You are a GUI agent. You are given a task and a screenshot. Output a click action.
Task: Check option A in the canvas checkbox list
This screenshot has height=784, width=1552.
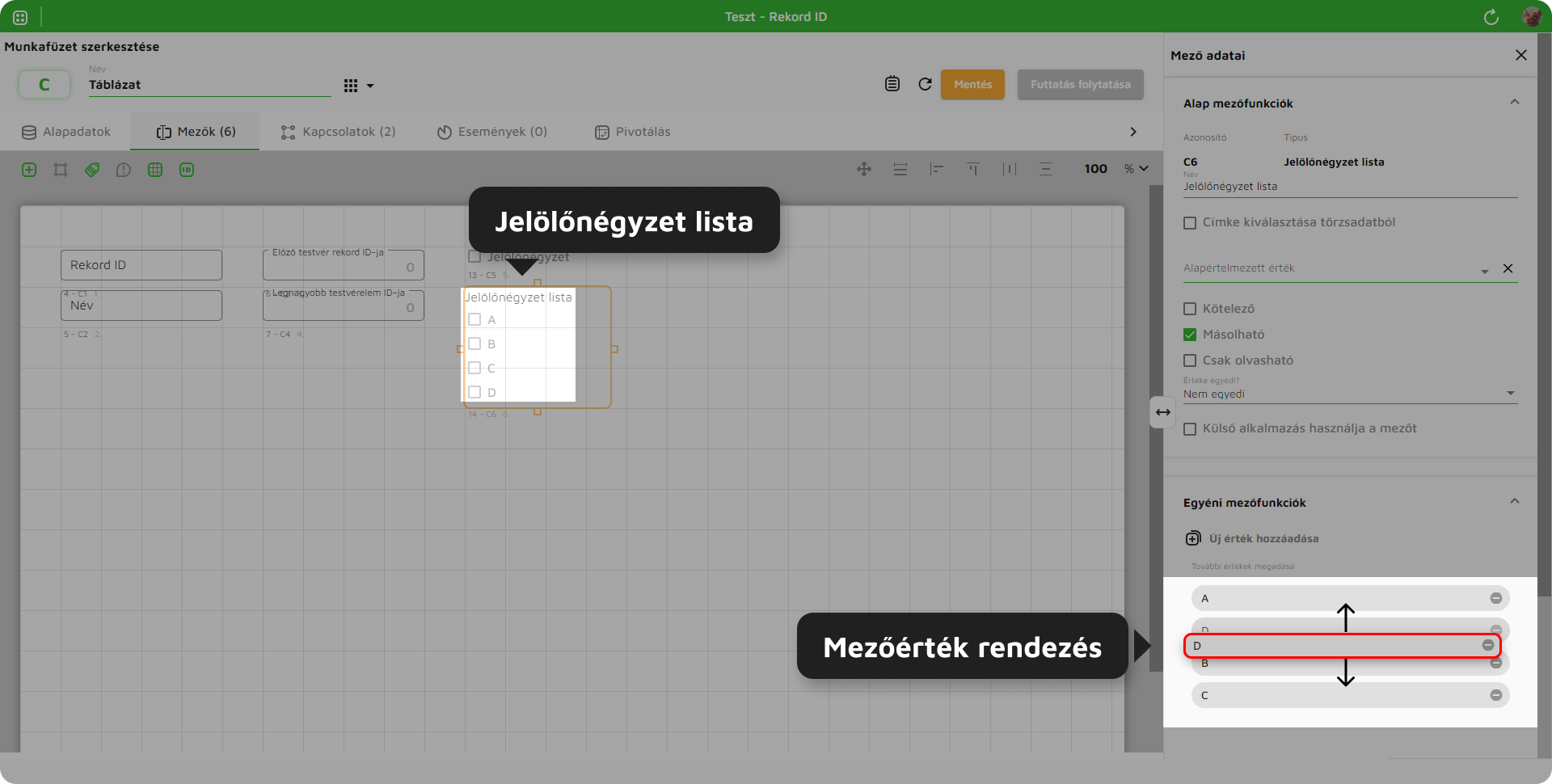pyautogui.click(x=474, y=319)
